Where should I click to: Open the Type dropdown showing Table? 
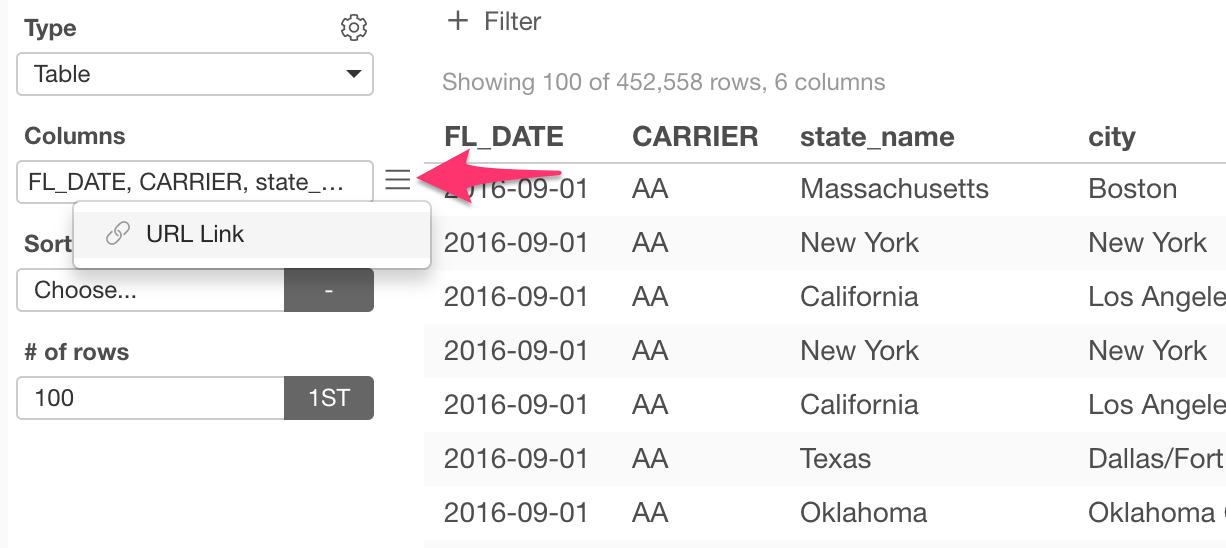tap(195, 74)
